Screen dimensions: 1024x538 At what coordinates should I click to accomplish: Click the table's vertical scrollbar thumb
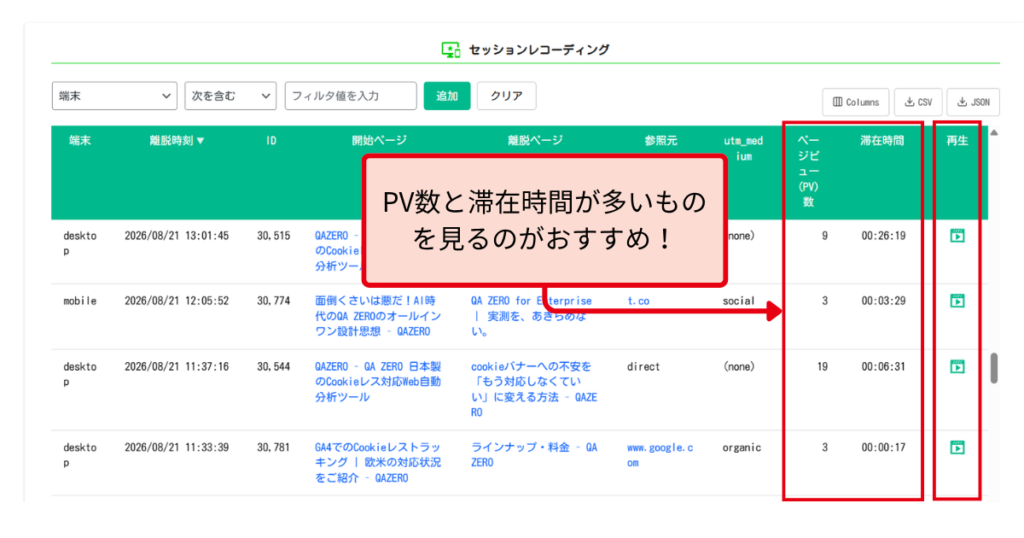(994, 369)
